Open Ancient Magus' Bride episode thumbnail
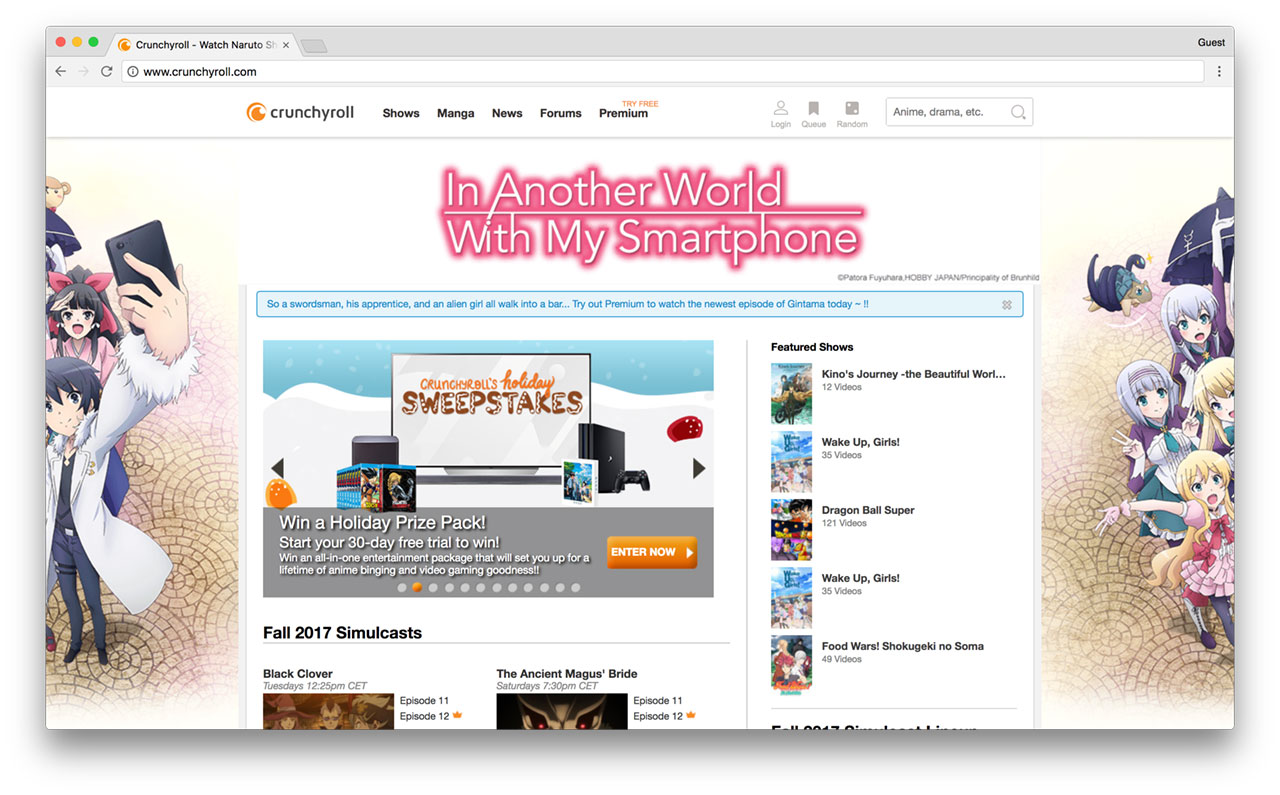The image size is (1280, 795). (x=562, y=711)
